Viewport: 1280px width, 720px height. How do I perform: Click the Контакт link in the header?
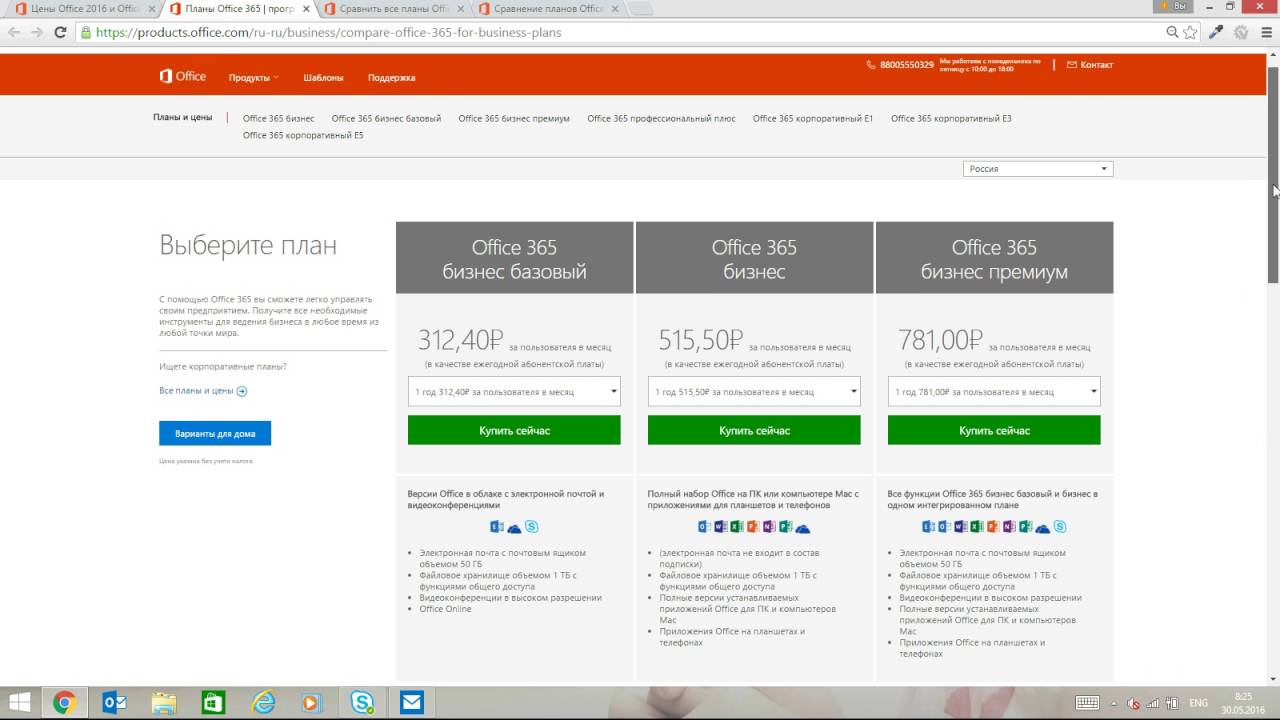coord(1096,65)
